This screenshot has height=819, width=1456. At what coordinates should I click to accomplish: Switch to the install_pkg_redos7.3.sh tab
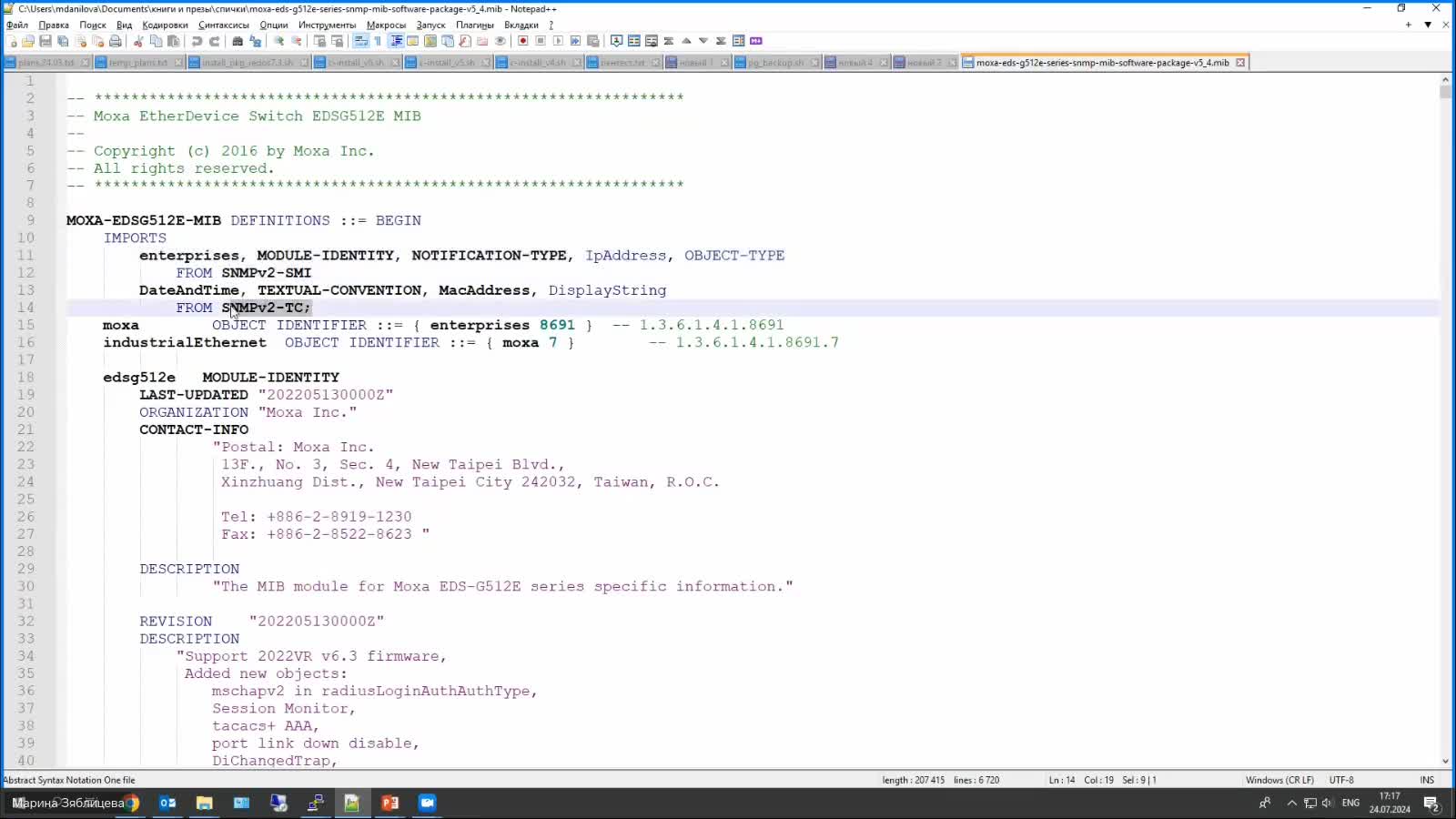248,63
